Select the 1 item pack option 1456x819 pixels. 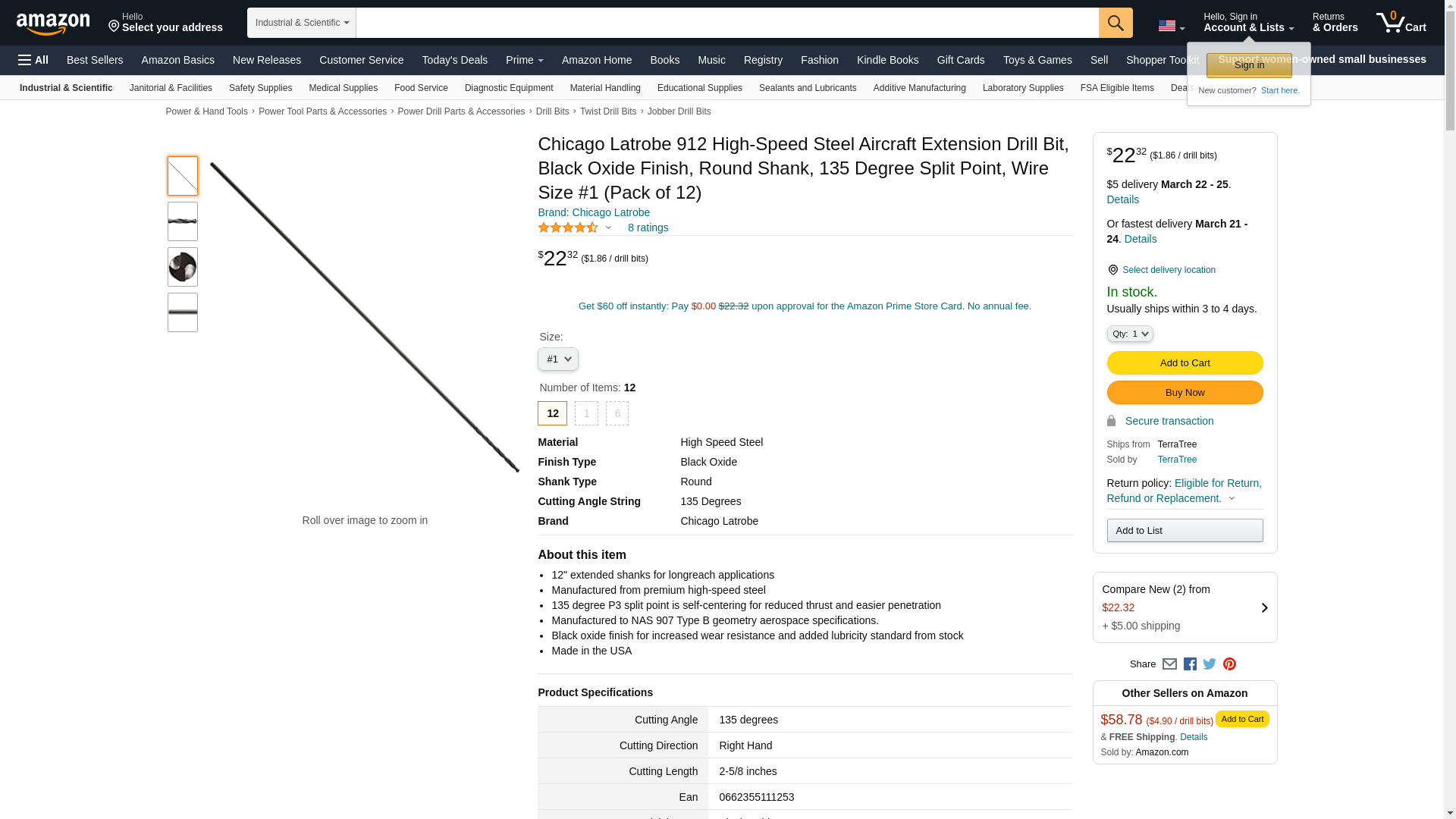click(586, 413)
